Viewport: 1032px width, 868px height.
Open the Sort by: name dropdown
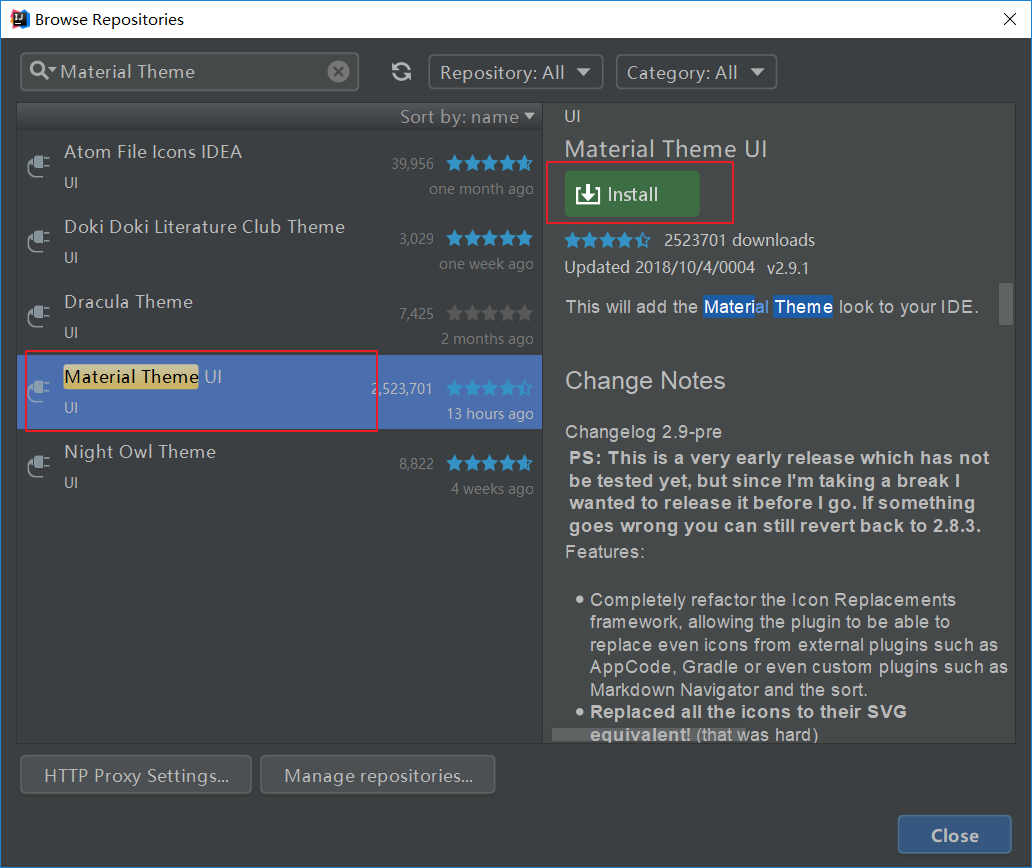click(x=467, y=116)
